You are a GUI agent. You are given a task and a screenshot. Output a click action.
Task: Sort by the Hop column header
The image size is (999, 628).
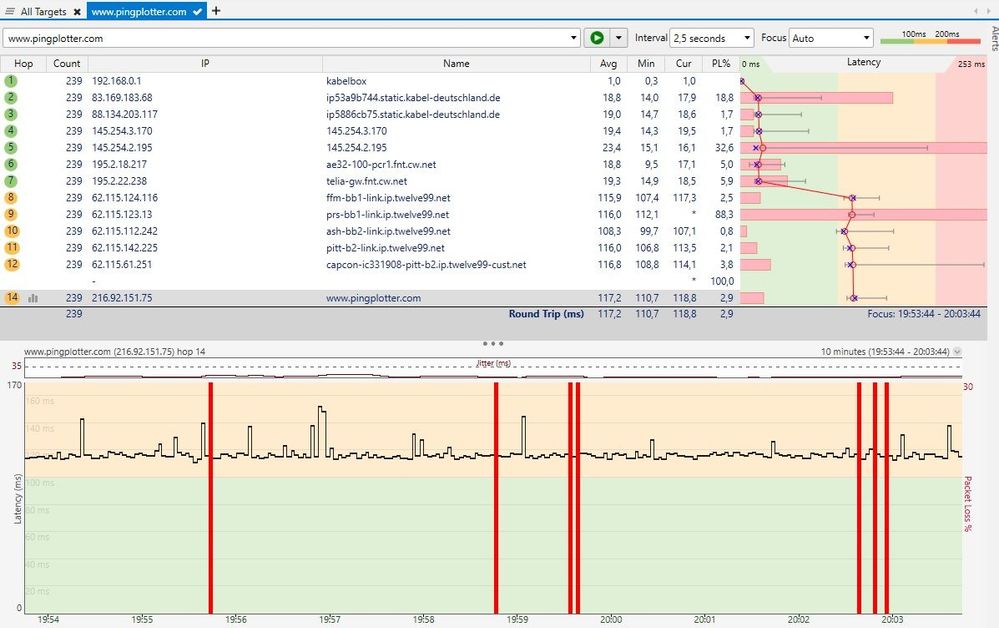click(x=24, y=64)
